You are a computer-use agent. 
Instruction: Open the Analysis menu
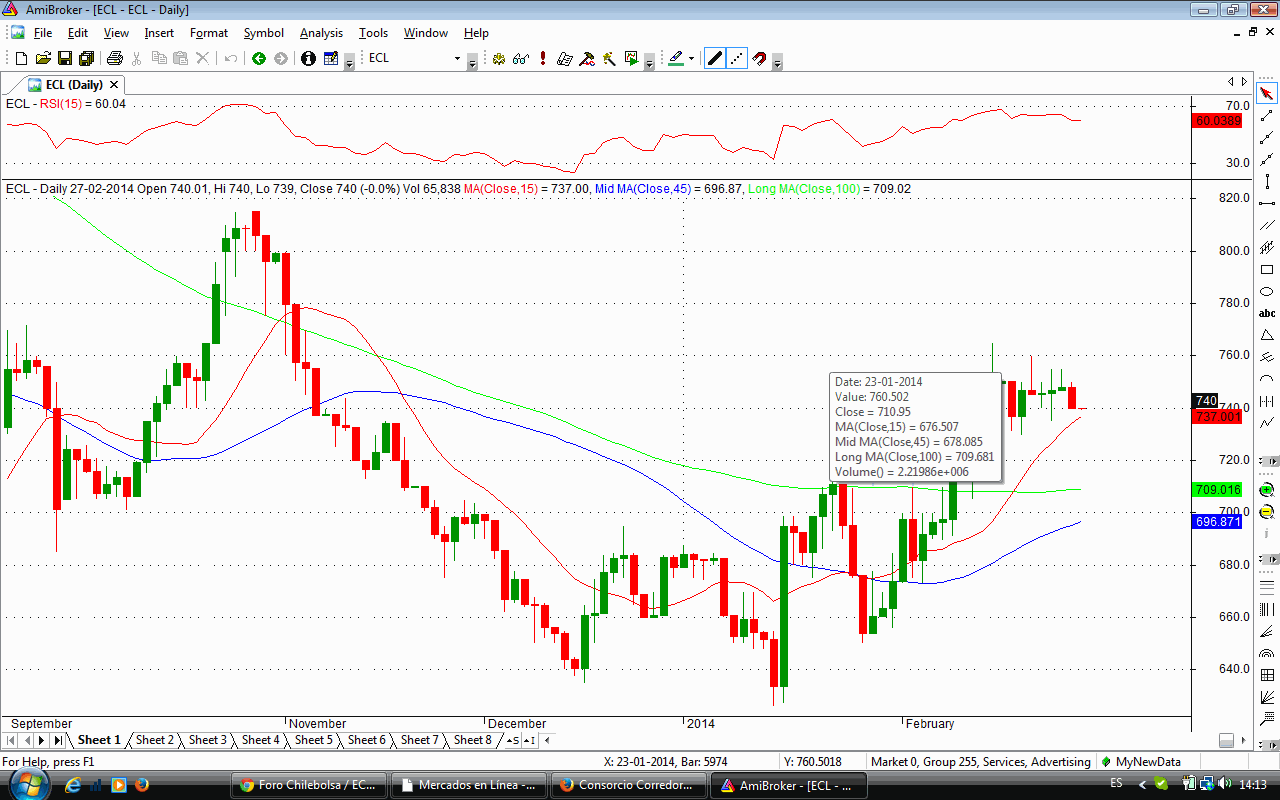point(321,33)
